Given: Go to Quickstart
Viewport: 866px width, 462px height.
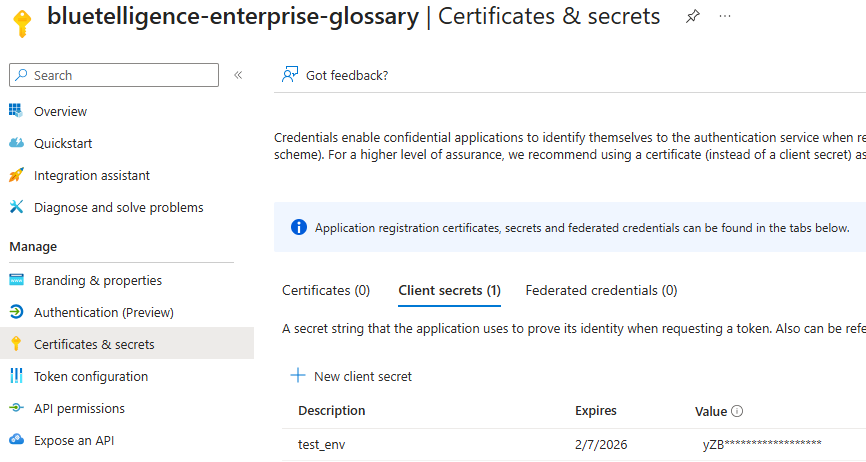Looking at the screenshot, I should point(63,144).
